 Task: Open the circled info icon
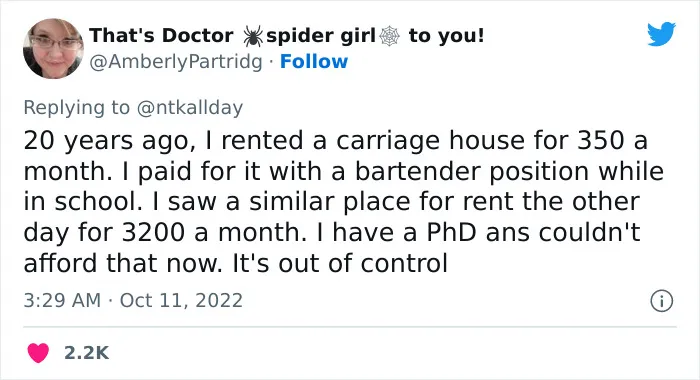coord(661,301)
